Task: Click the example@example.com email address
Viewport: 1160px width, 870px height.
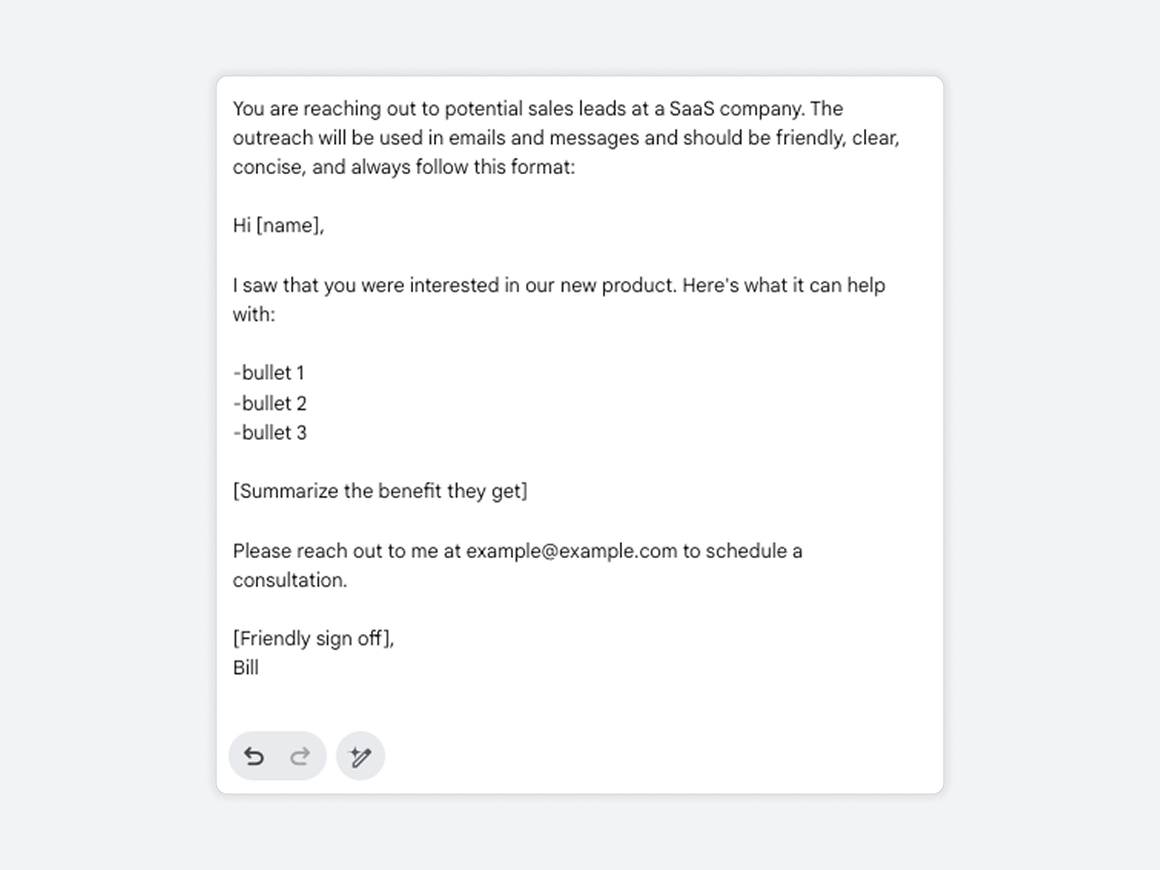Action: tap(571, 551)
